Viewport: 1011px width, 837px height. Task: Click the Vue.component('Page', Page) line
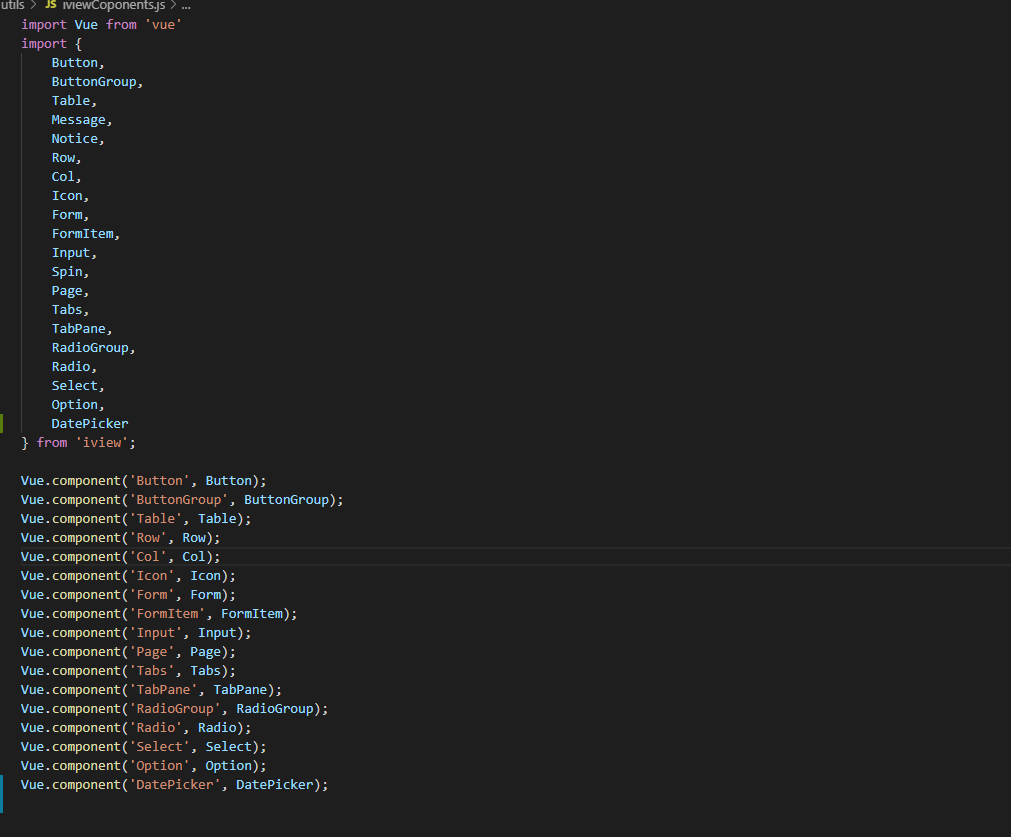(128, 652)
